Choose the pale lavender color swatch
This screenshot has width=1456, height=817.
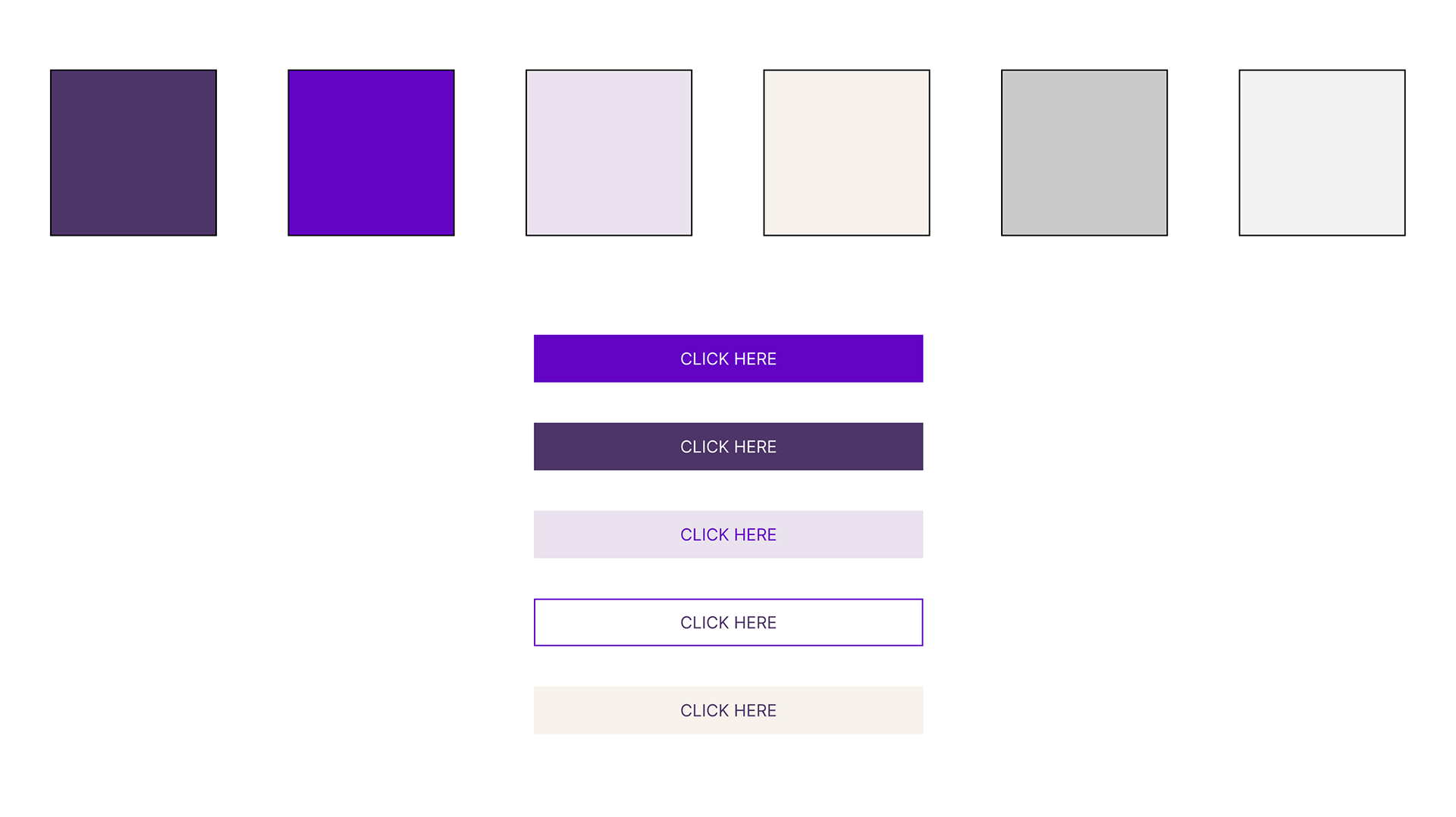(x=609, y=152)
